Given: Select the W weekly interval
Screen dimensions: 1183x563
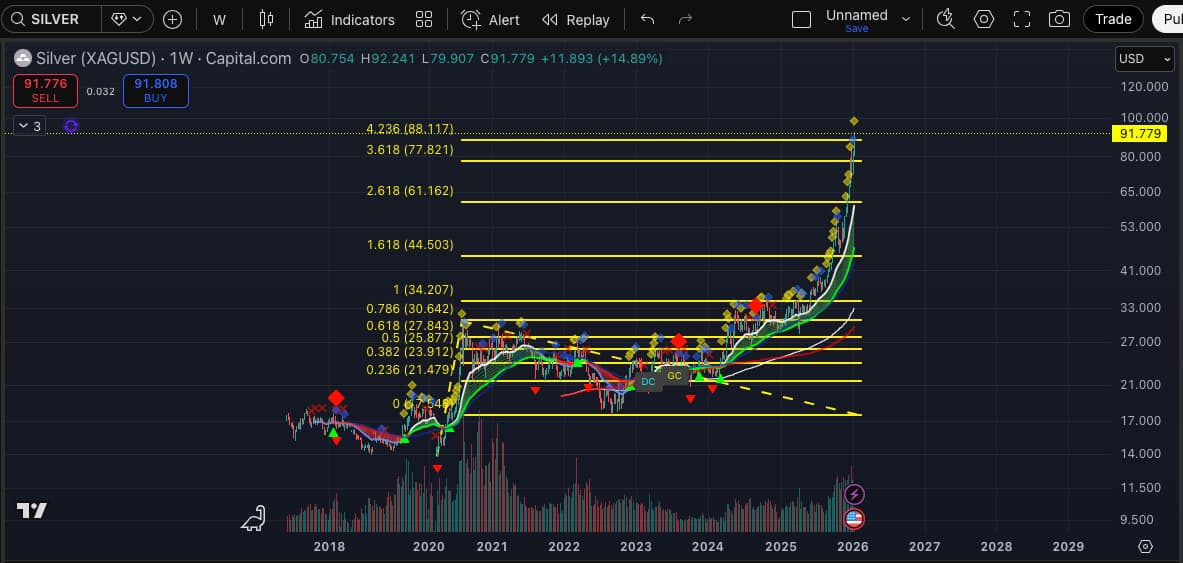Looking at the screenshot, I should [x=219, y=19].
